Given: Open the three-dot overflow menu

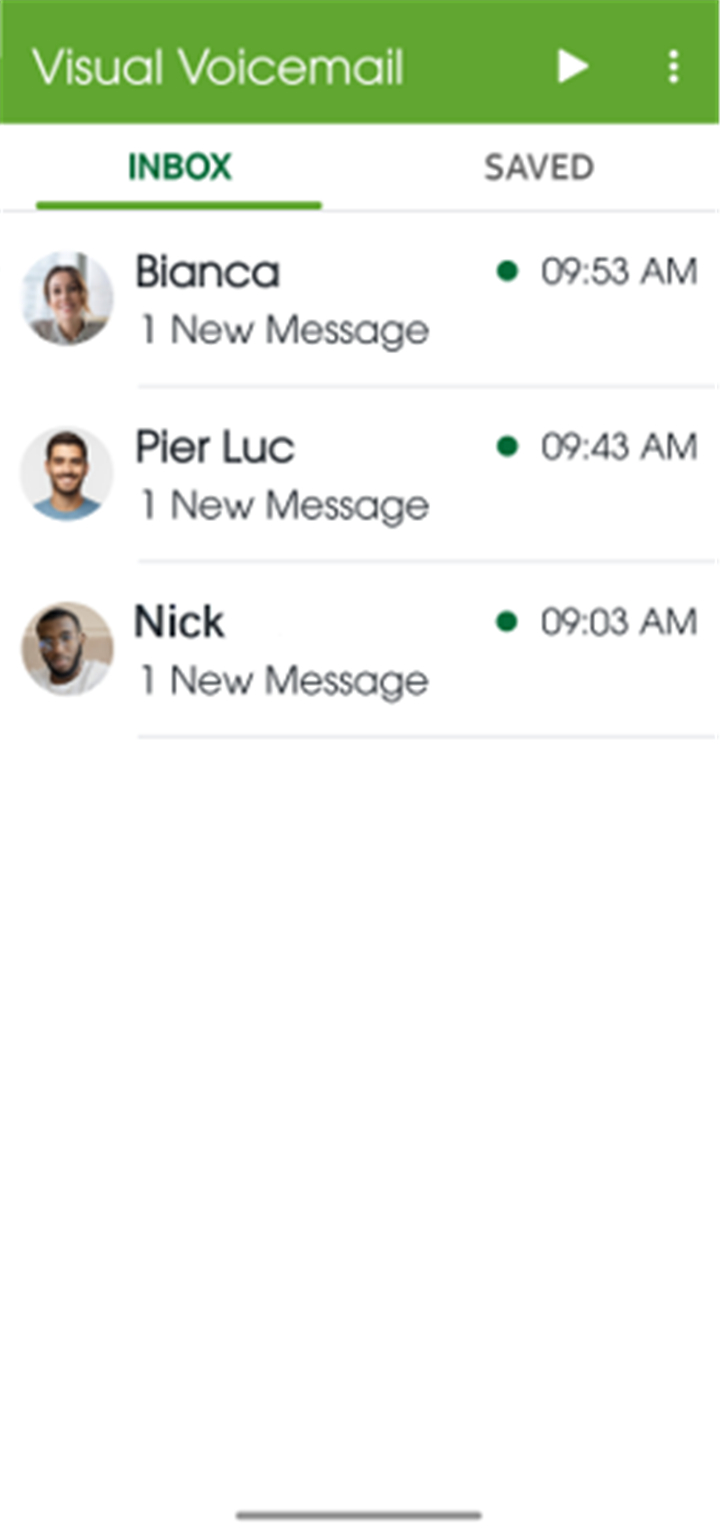Looking at the screenshot, I should point(673,67).
